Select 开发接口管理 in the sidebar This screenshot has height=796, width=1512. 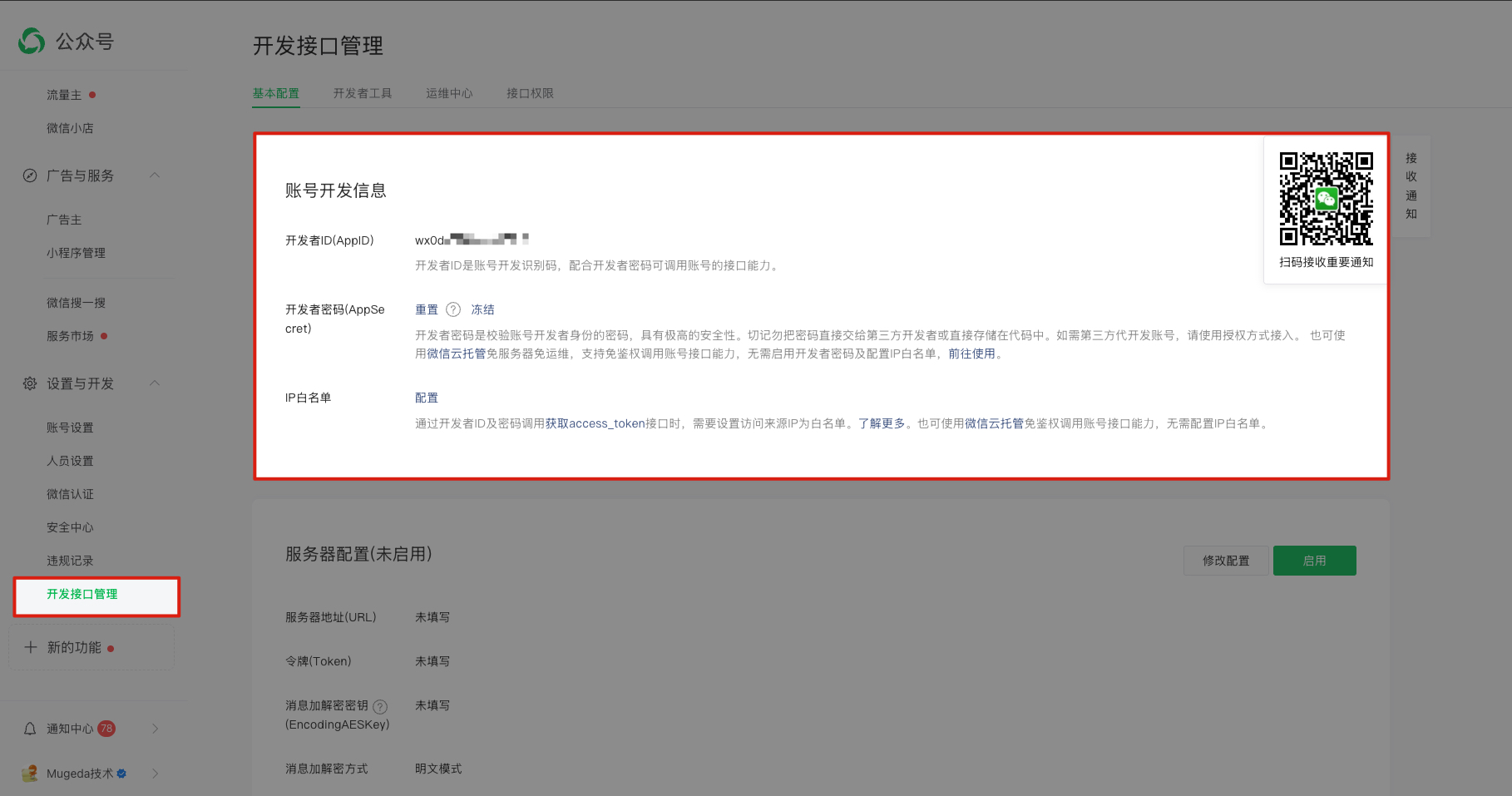82,594
